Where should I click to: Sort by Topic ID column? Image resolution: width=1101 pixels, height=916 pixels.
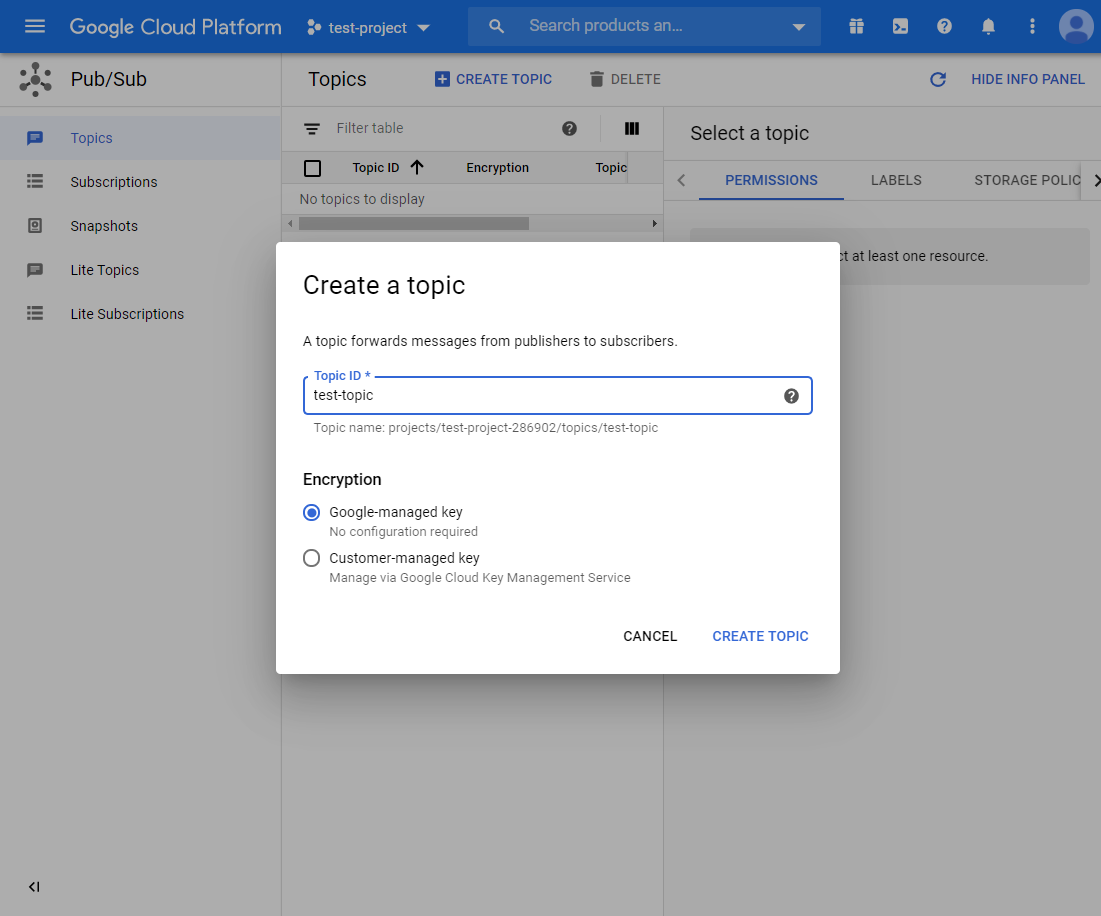click(376, 168)
